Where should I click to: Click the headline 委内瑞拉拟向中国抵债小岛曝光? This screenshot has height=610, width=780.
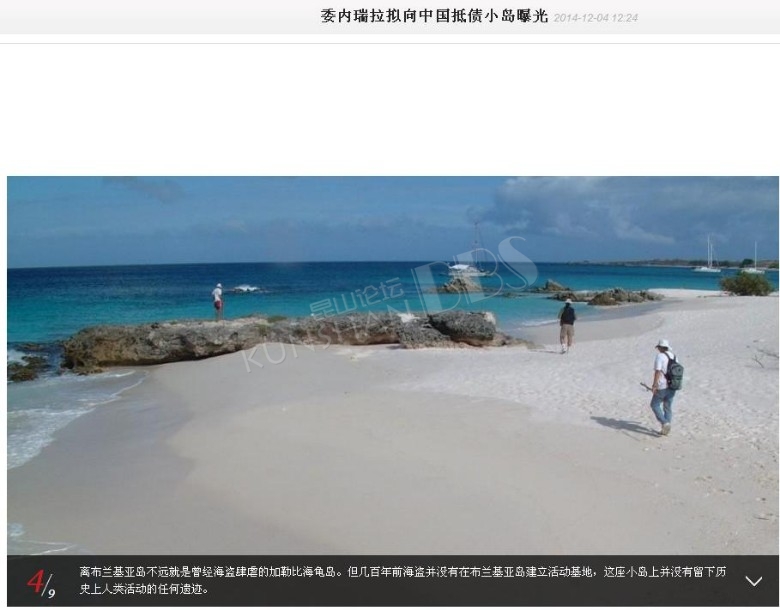434,16
